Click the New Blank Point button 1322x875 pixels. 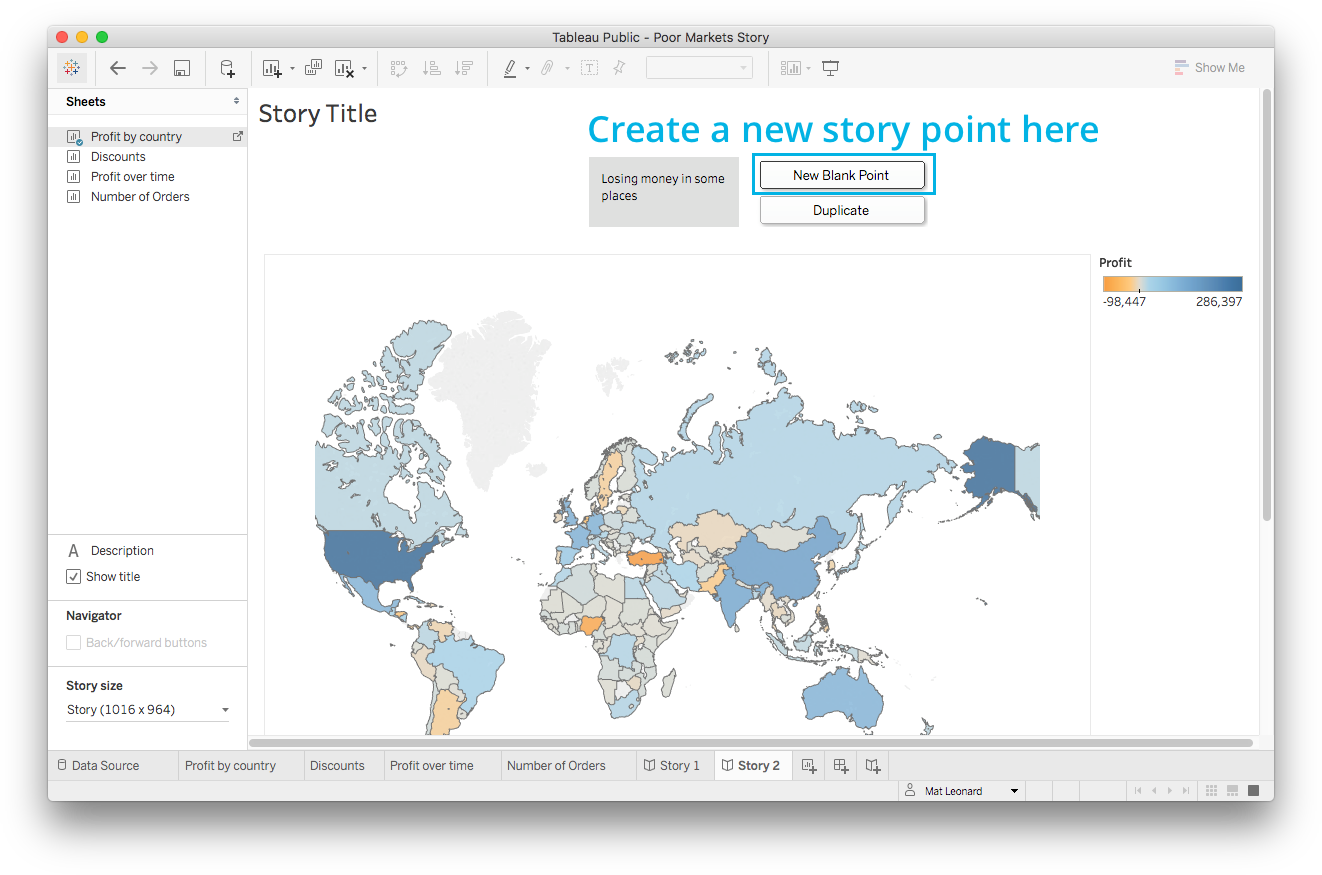(841, 175)
